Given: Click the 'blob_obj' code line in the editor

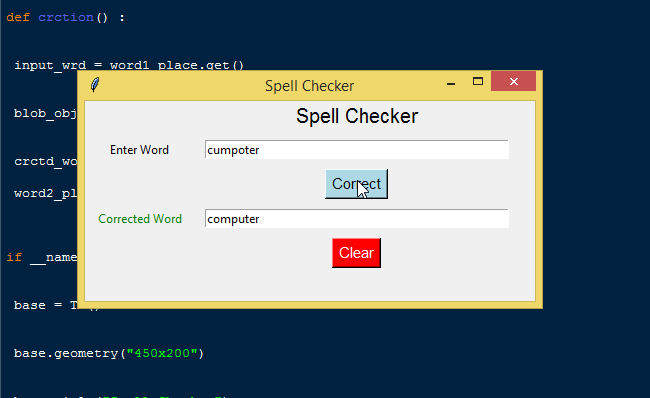Looking at the screenshot, I should coord(45,113).
